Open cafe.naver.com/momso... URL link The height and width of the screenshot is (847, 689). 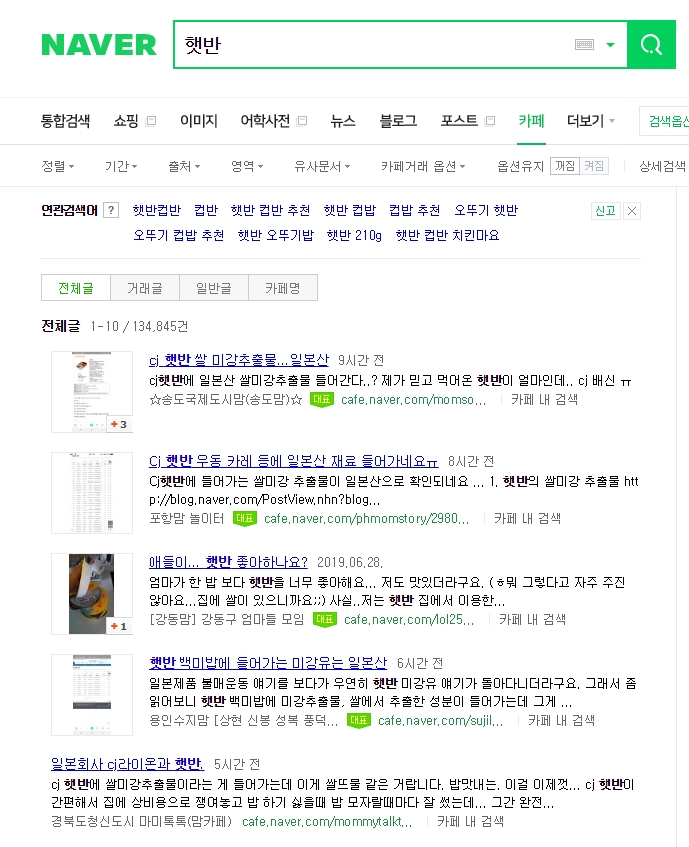tap(413, 400)
